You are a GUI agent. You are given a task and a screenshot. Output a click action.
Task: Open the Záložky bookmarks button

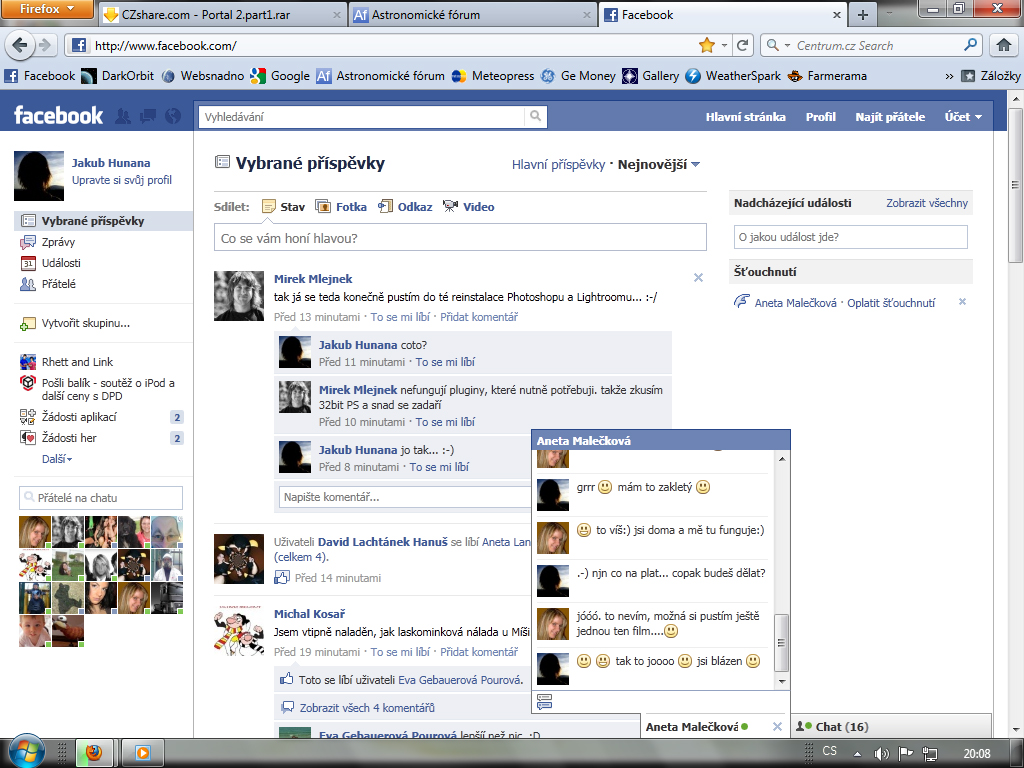991,76
